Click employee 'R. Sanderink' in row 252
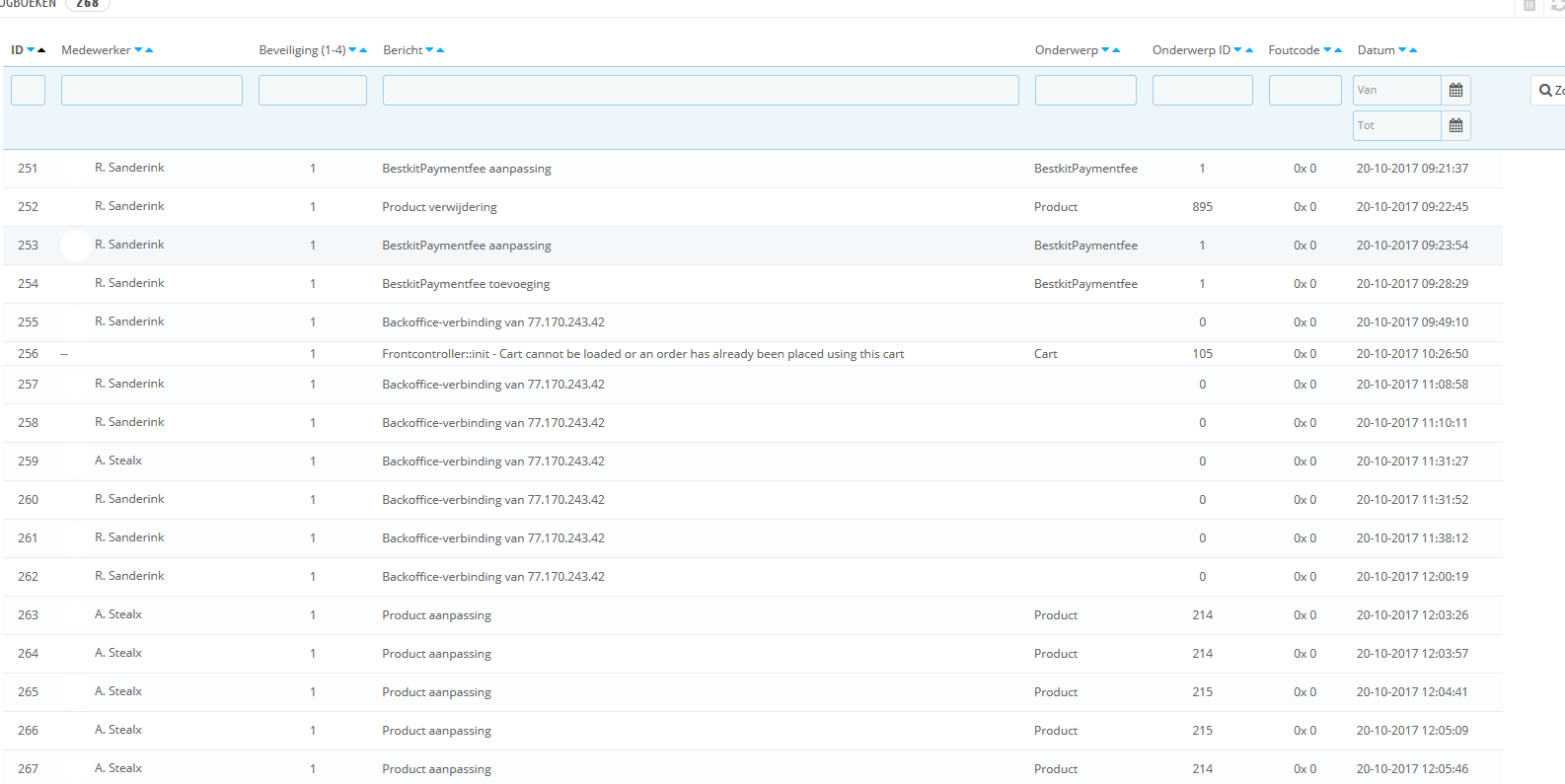 tap(129, 206)
